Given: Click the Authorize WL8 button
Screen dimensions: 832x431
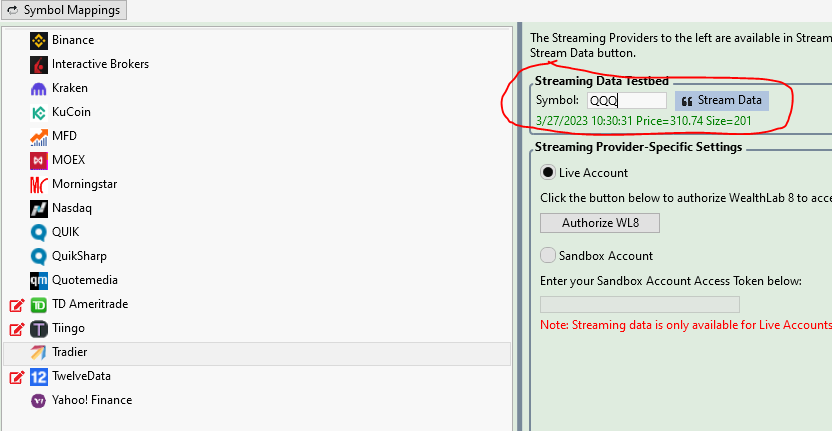Looking at the screenshot, I should point(599,222).
